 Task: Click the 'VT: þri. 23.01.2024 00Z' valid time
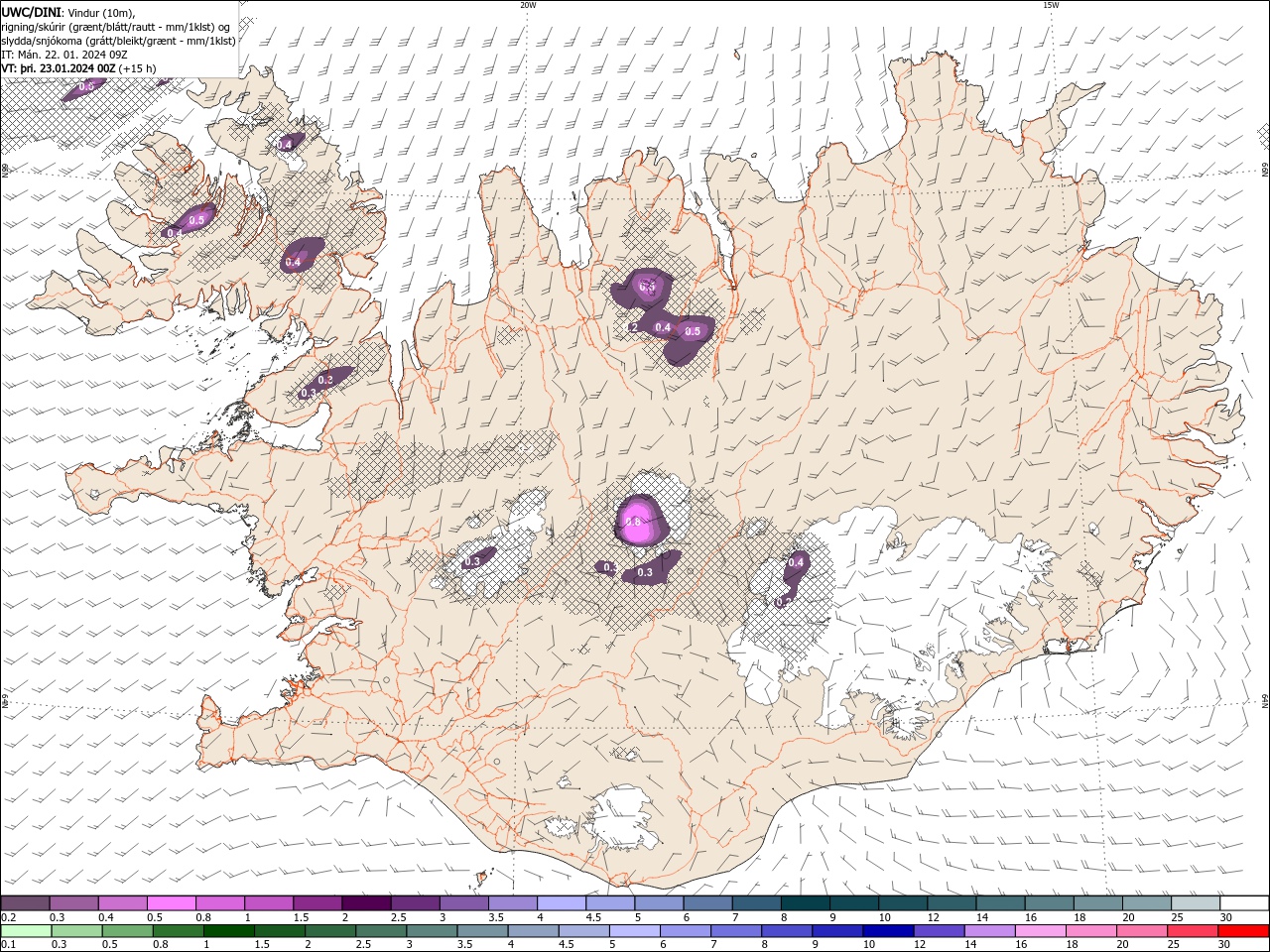pos(59,68)
